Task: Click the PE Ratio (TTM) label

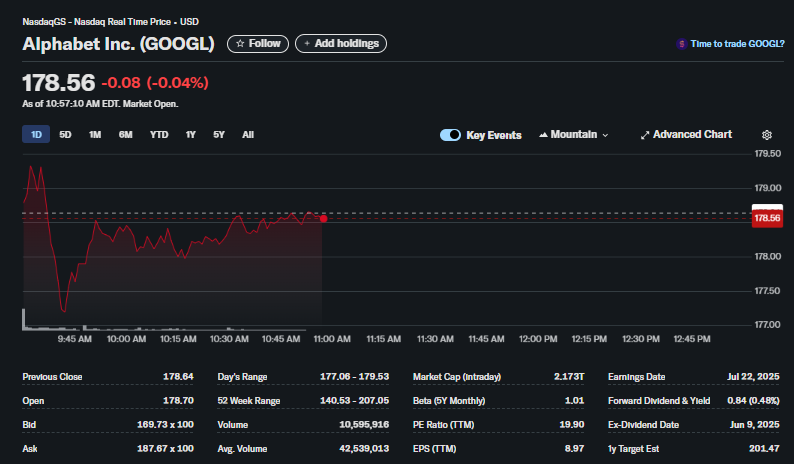Action: click(444, 424)
